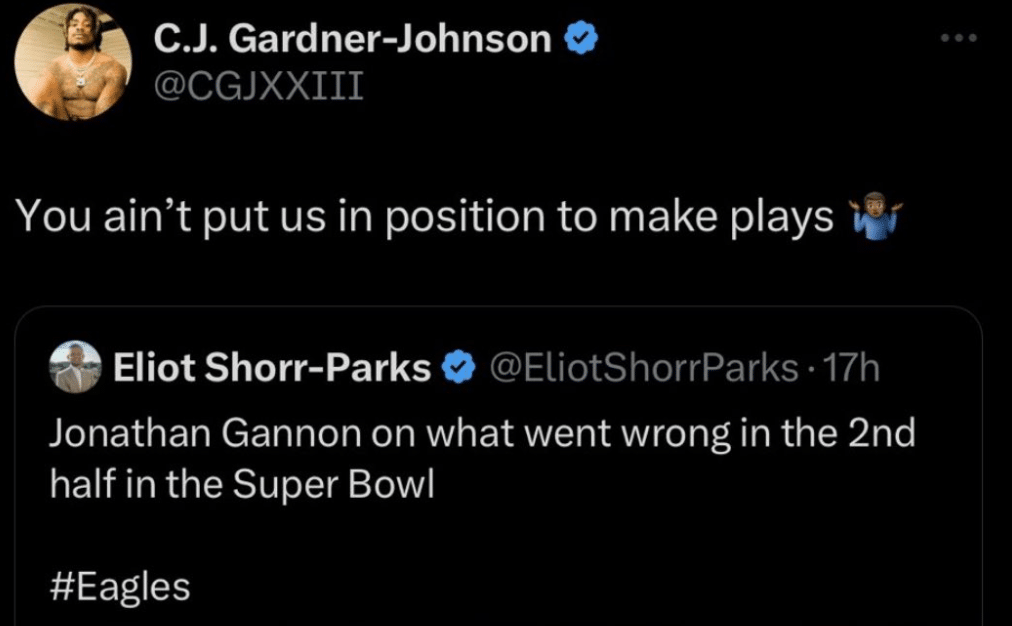Follow the #Eagles hashtag
The width and height of the screenshot is (1012, 626).
(x=119, y=586)
